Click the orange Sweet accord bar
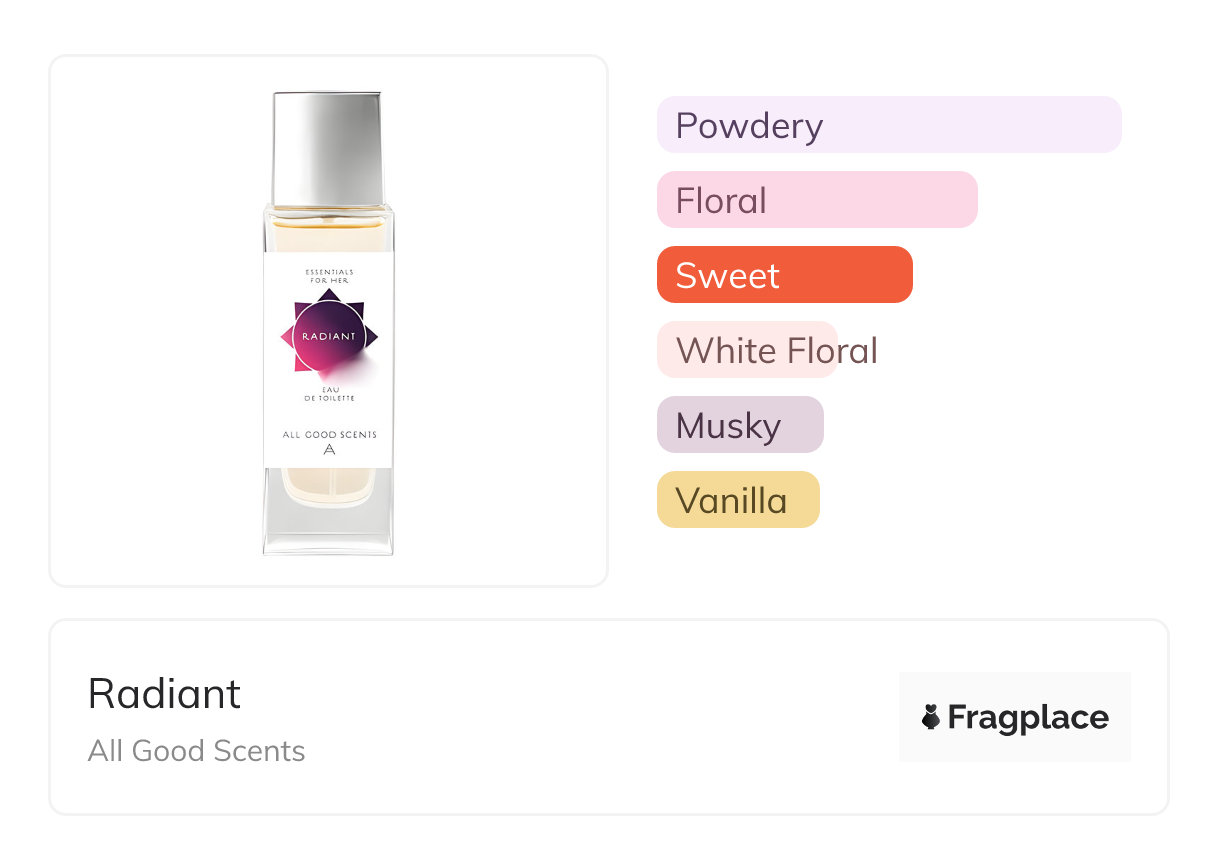The height and width of the screenshot is (864, 1218). pyautogui.click(x=784, y=275)
